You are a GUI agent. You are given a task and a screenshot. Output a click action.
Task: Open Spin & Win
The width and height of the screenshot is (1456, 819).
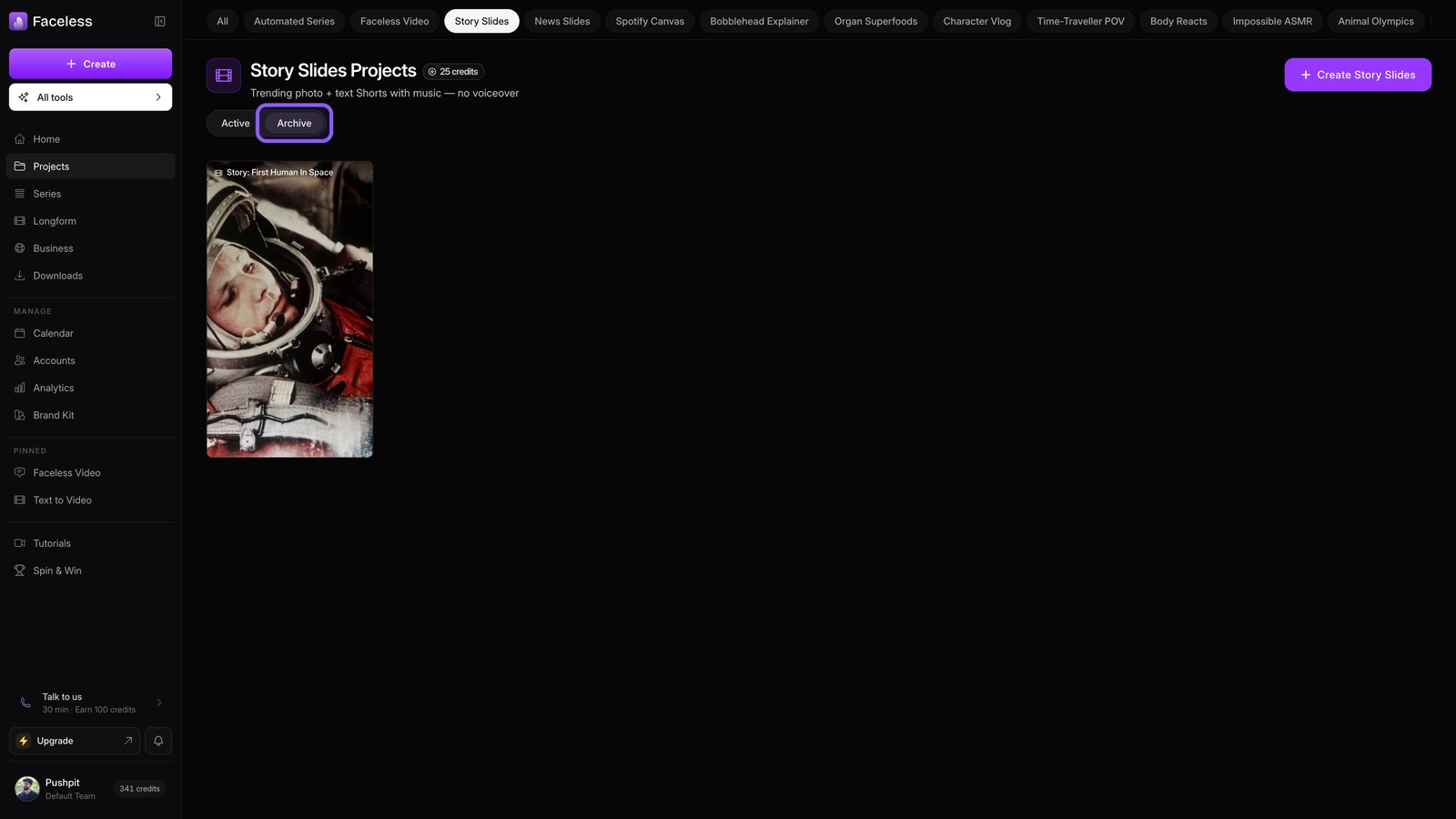pos(90,571)
